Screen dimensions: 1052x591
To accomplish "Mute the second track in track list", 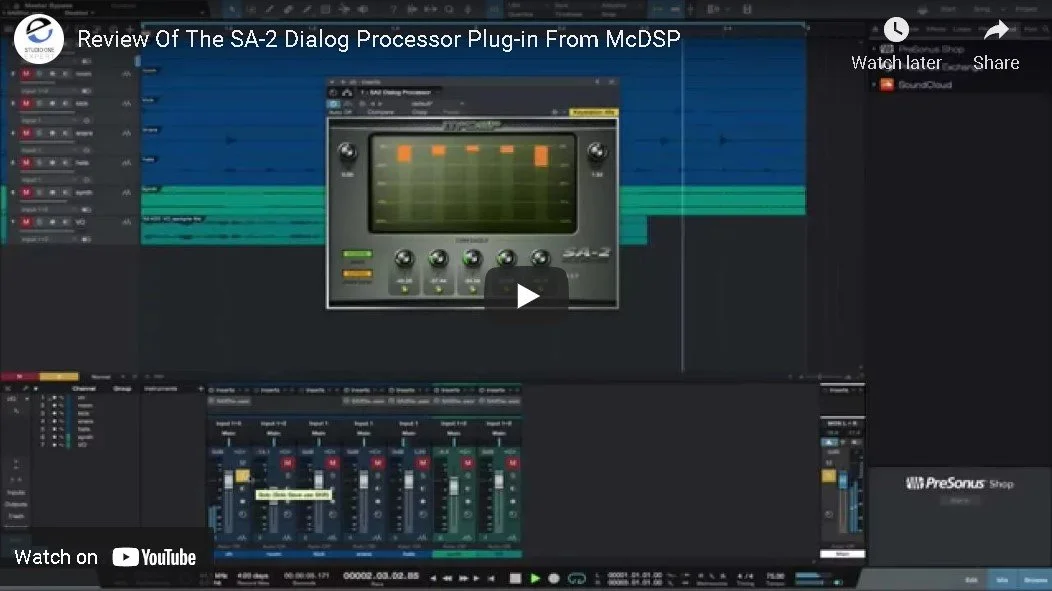I will point(26,103).
